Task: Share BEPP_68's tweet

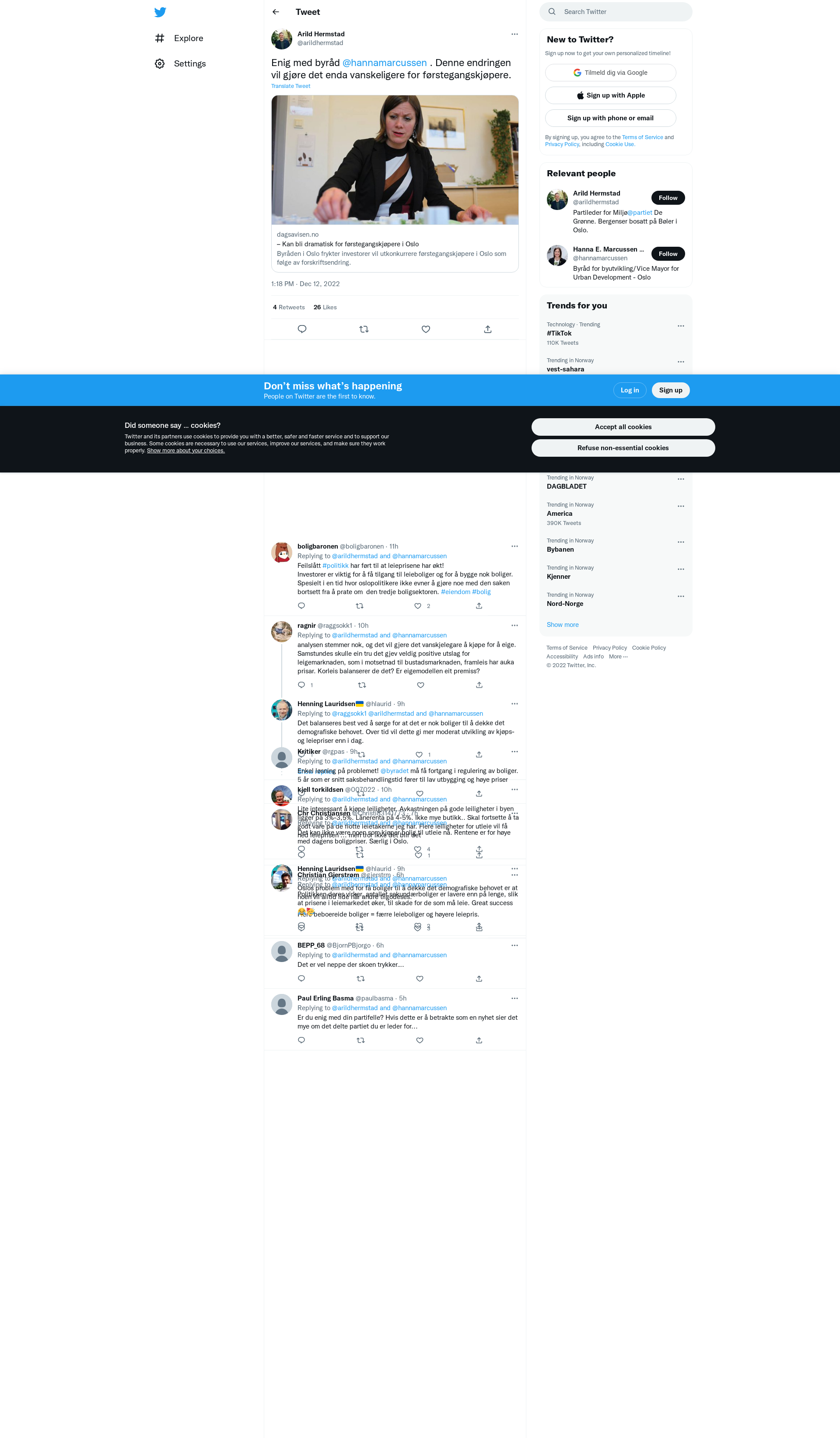Action: 479,979
